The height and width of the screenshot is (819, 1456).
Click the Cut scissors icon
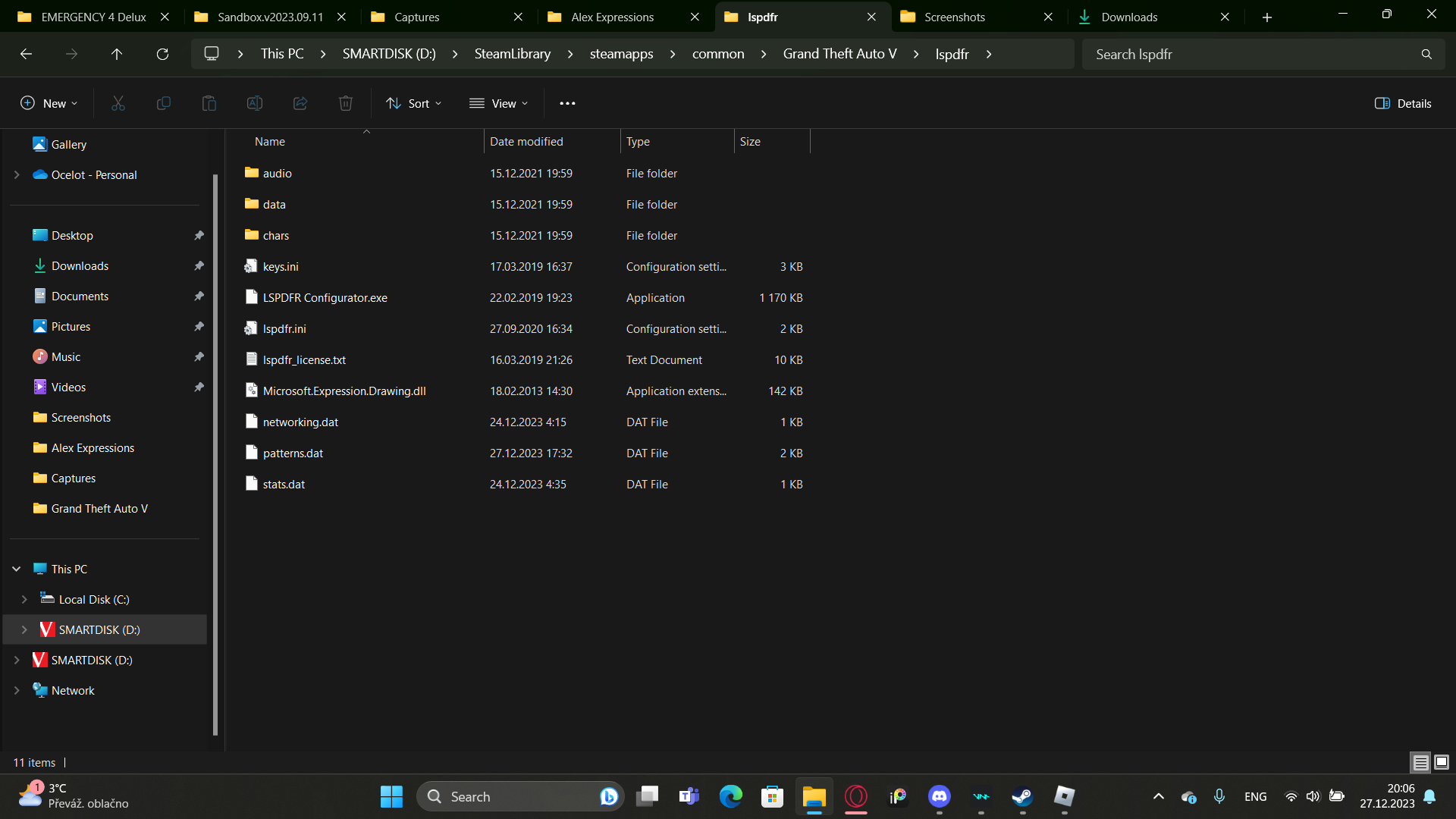pos(118,103)
